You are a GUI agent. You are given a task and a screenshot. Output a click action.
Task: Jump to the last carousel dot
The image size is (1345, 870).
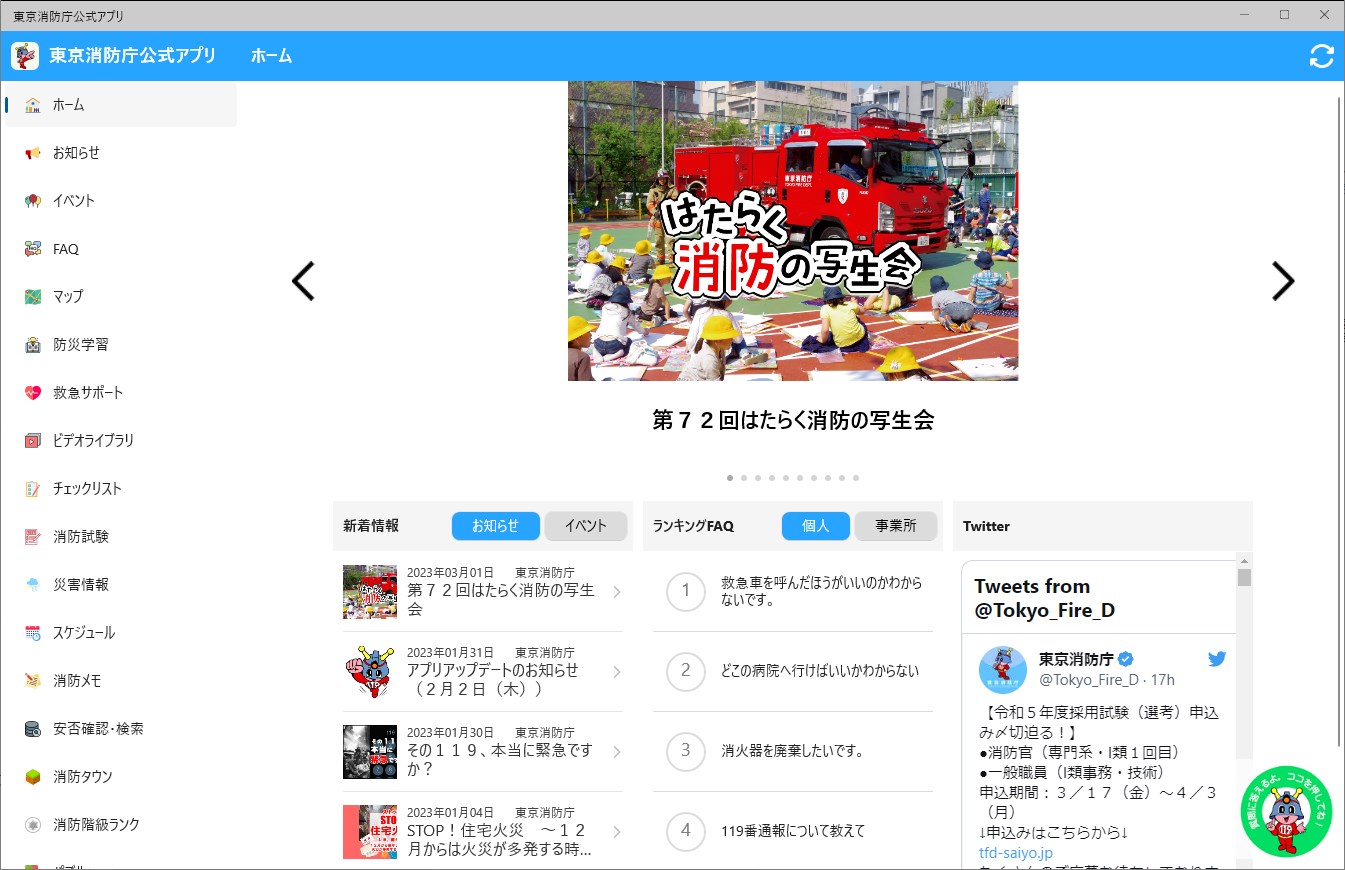(856, 478)
